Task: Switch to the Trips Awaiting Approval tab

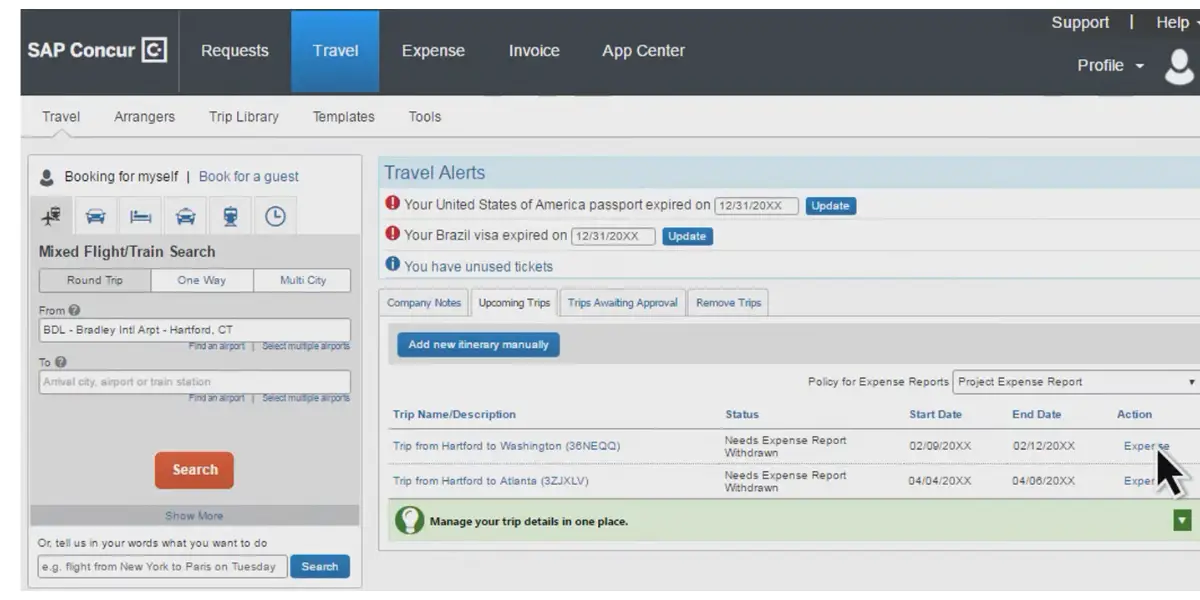Action: coord(621,302)
